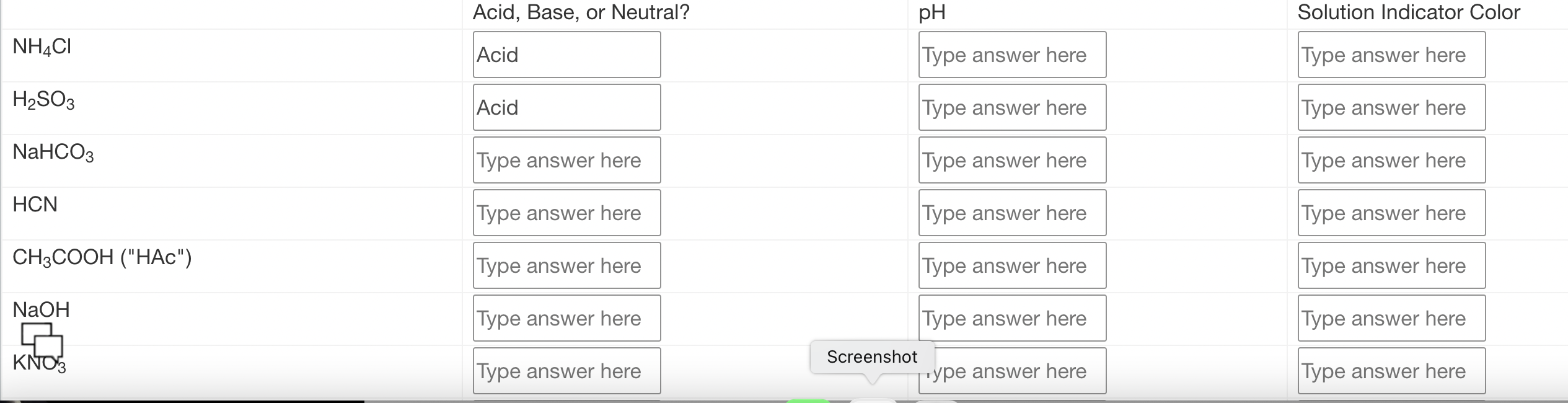Select the NaHCO3 pH answer field
This screenshot has height=403, width=1568.
tap(1012, 160)
